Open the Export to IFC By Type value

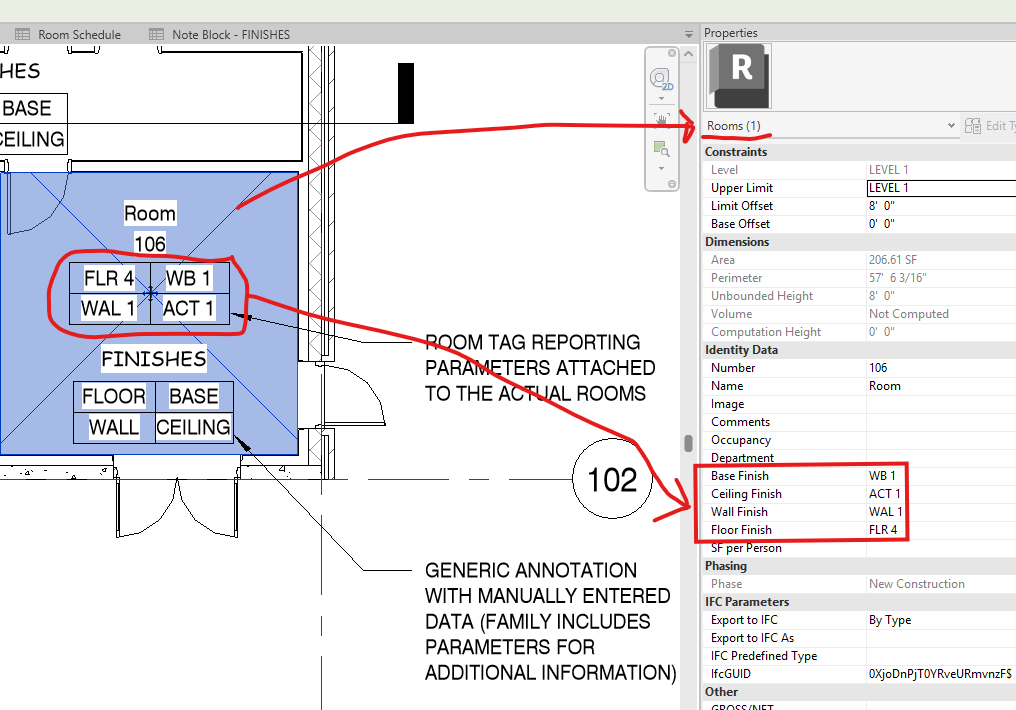pos(941,620)
